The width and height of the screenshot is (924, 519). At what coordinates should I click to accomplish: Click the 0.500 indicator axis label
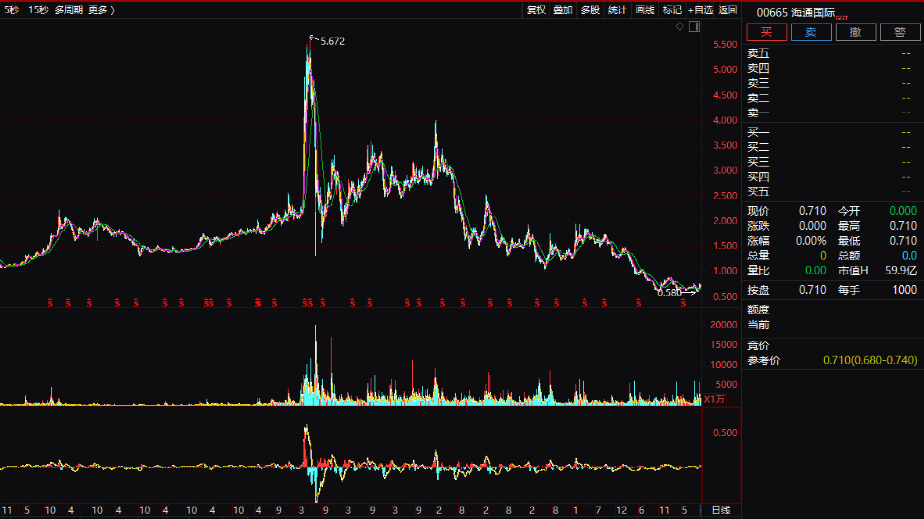725,432
